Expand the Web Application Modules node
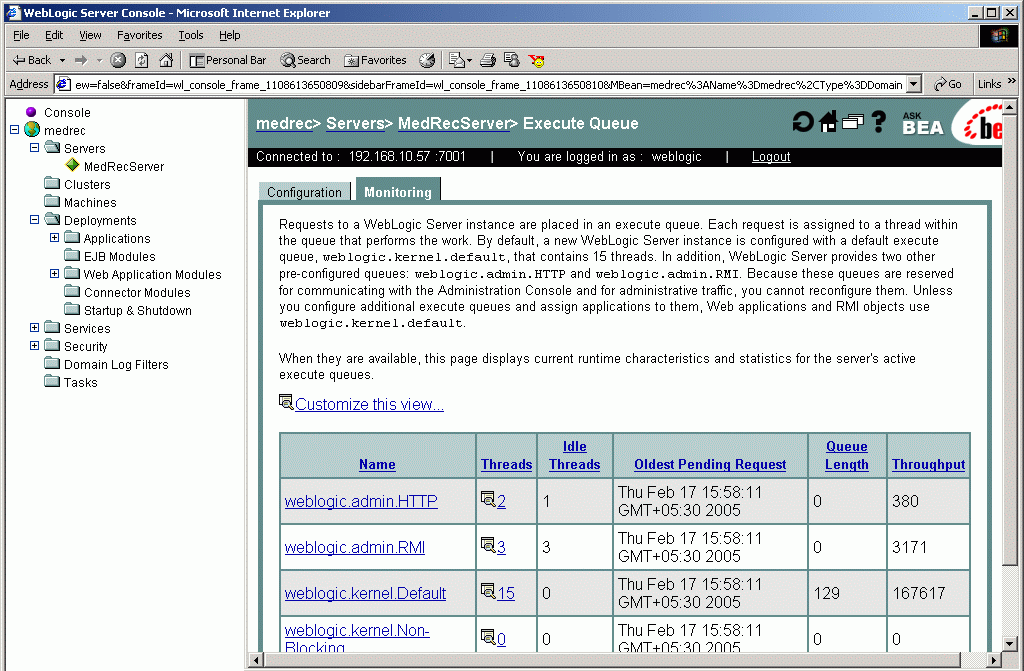 point(55,274)
